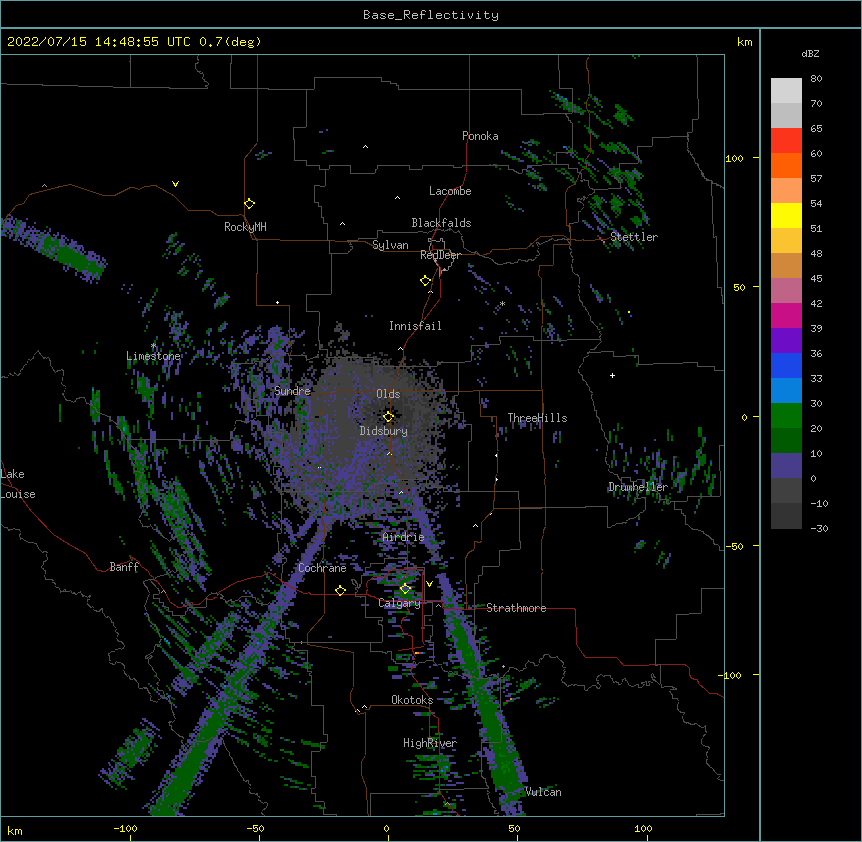
Task: Select the yellow 54-51 dBZ legend swatch
Action: (x=786, y=215)
